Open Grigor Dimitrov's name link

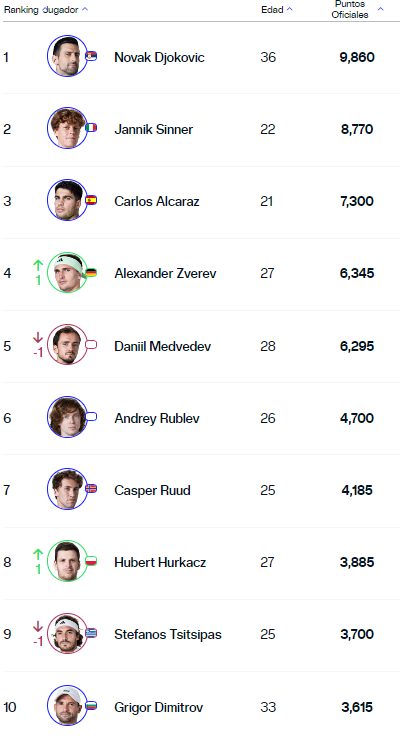pos(159,707)
